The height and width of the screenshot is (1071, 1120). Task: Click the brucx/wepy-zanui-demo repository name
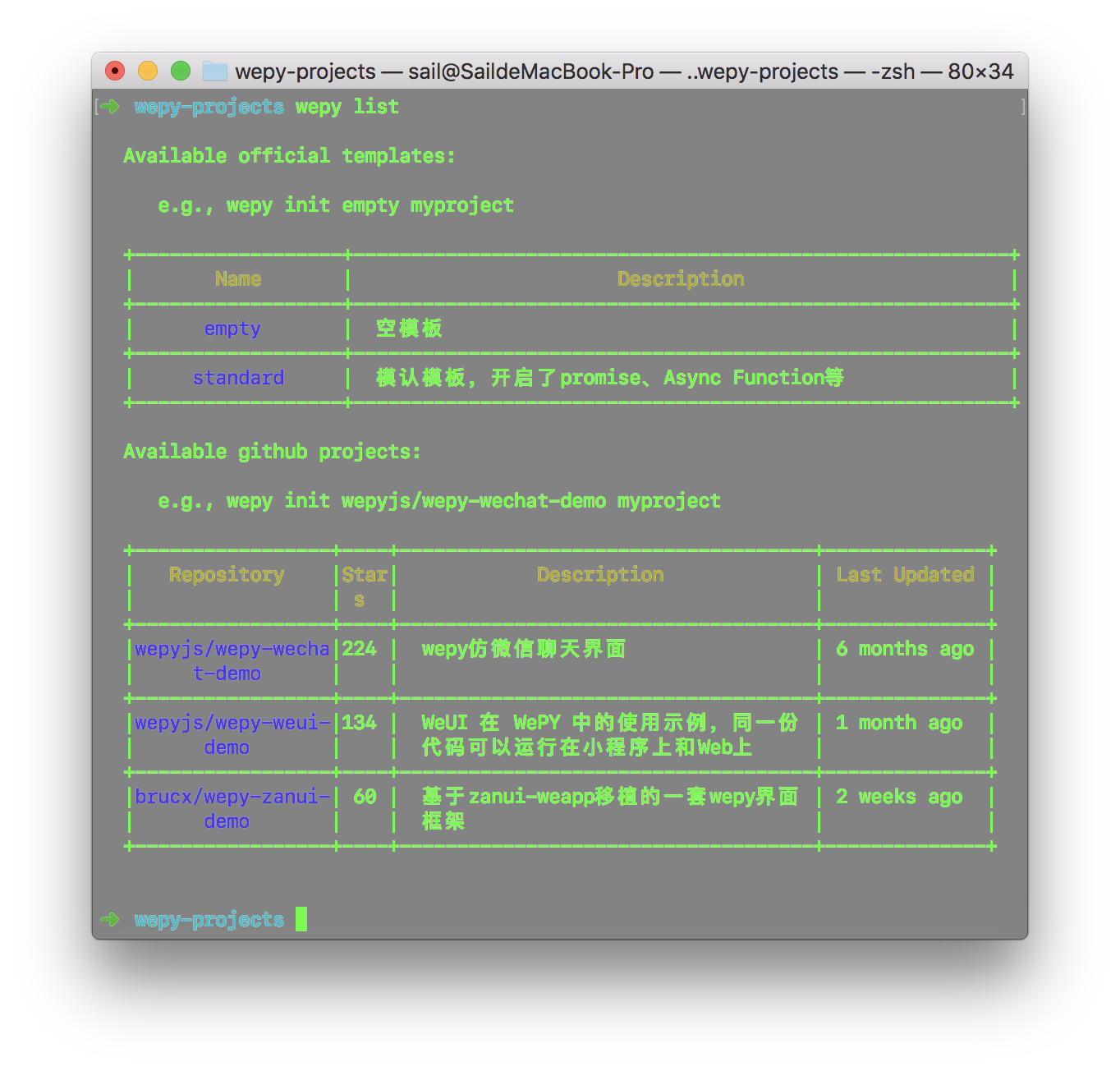pos(231,808)
